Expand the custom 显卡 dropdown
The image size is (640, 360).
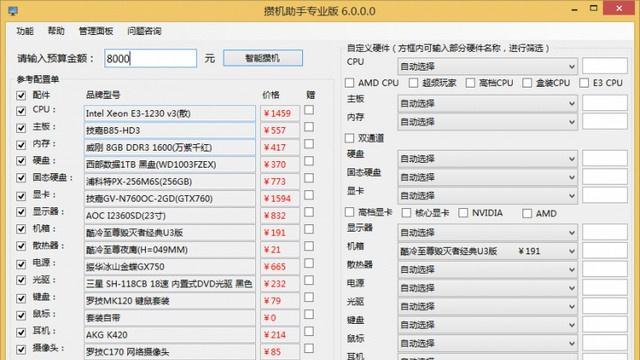click(487, 196)
